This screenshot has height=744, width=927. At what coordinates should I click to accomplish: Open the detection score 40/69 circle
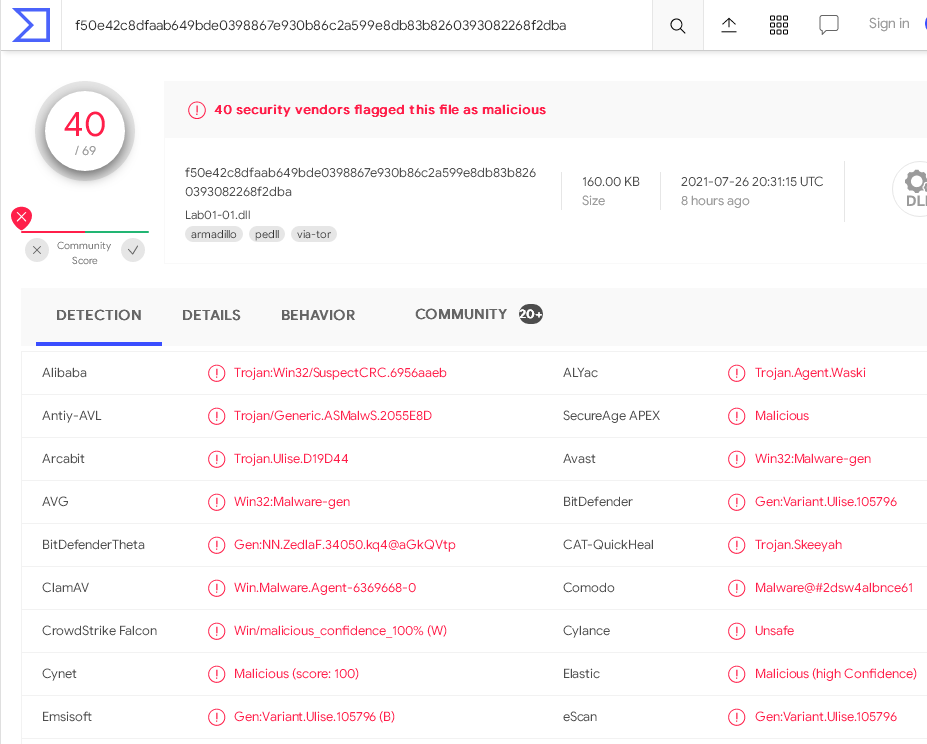click(x=85, y=131)
